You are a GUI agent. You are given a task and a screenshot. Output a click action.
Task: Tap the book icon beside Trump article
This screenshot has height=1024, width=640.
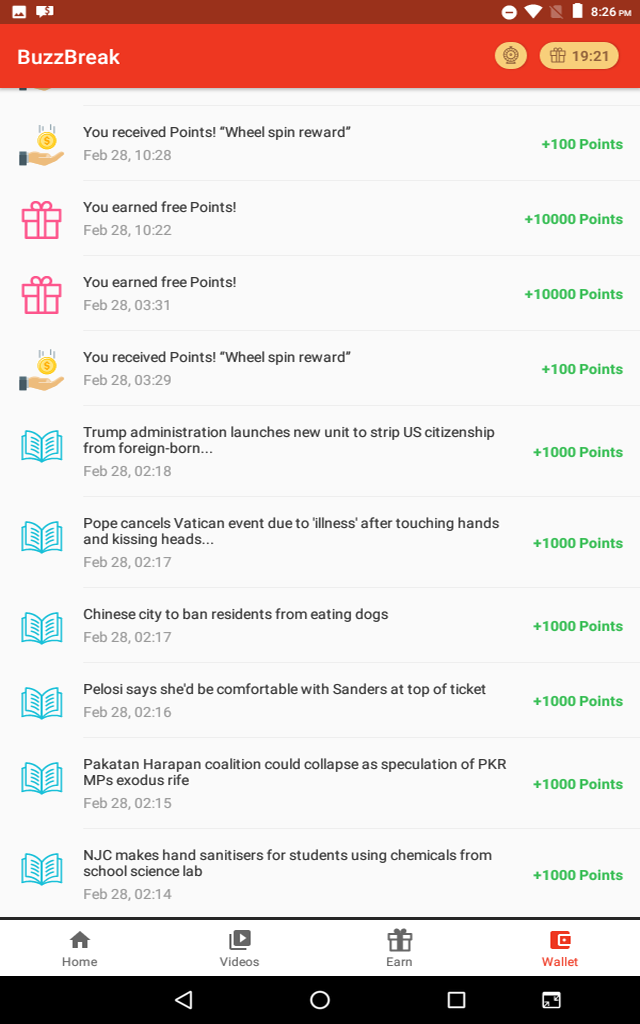pos(42,446)
